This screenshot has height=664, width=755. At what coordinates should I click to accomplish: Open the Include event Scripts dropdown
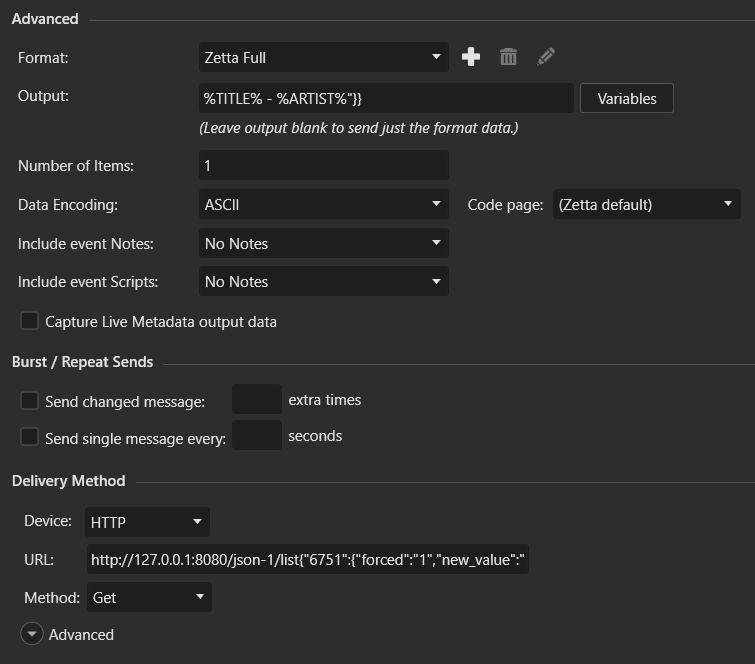pos(323,282)
